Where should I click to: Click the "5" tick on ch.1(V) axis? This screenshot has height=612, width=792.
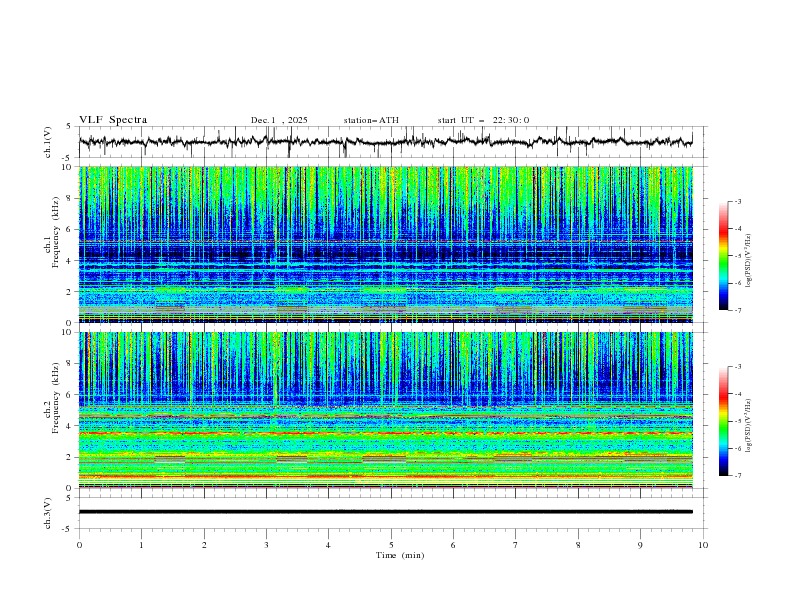tap(68, 127)
